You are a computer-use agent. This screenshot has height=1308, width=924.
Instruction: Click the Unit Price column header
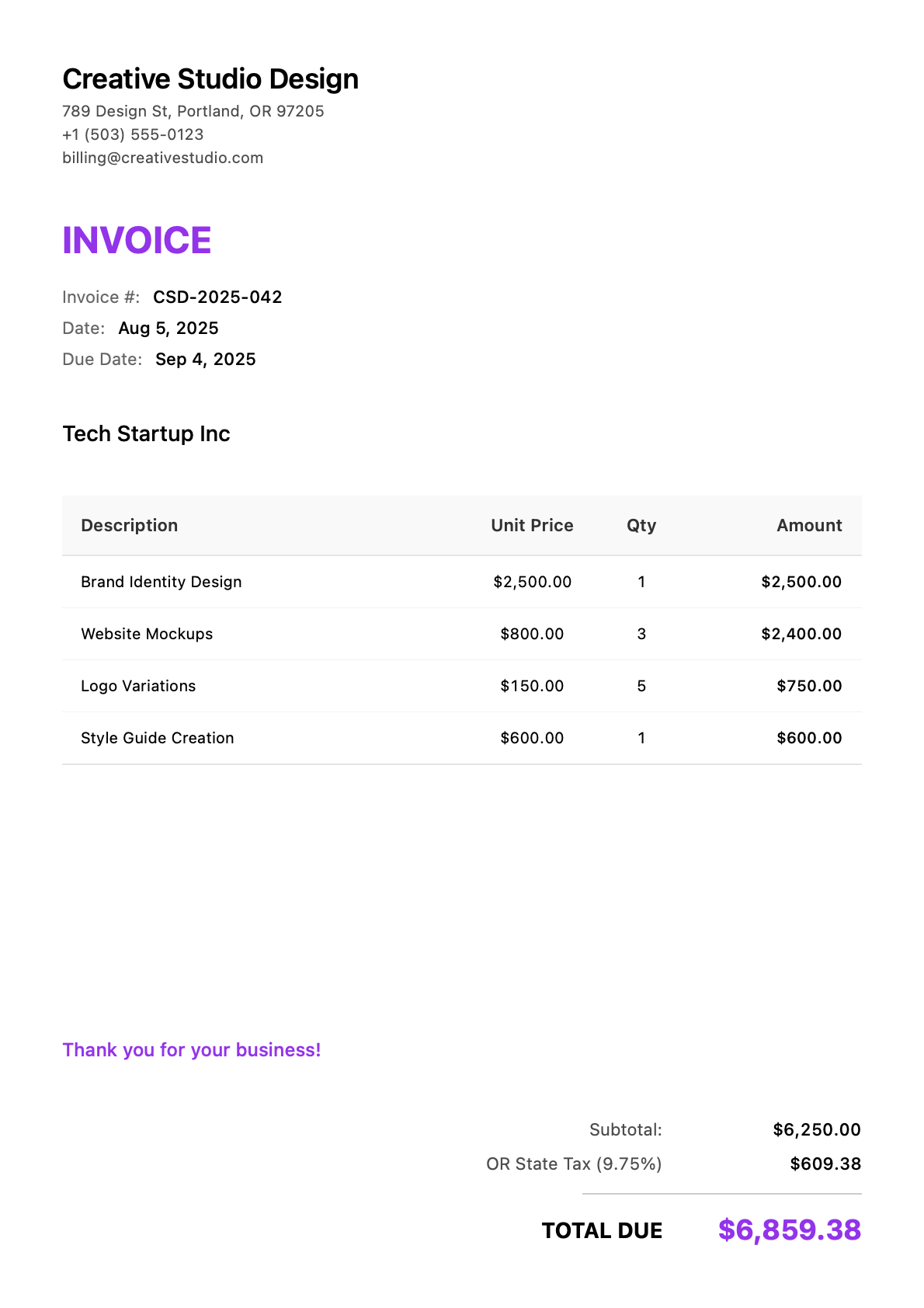532,526
